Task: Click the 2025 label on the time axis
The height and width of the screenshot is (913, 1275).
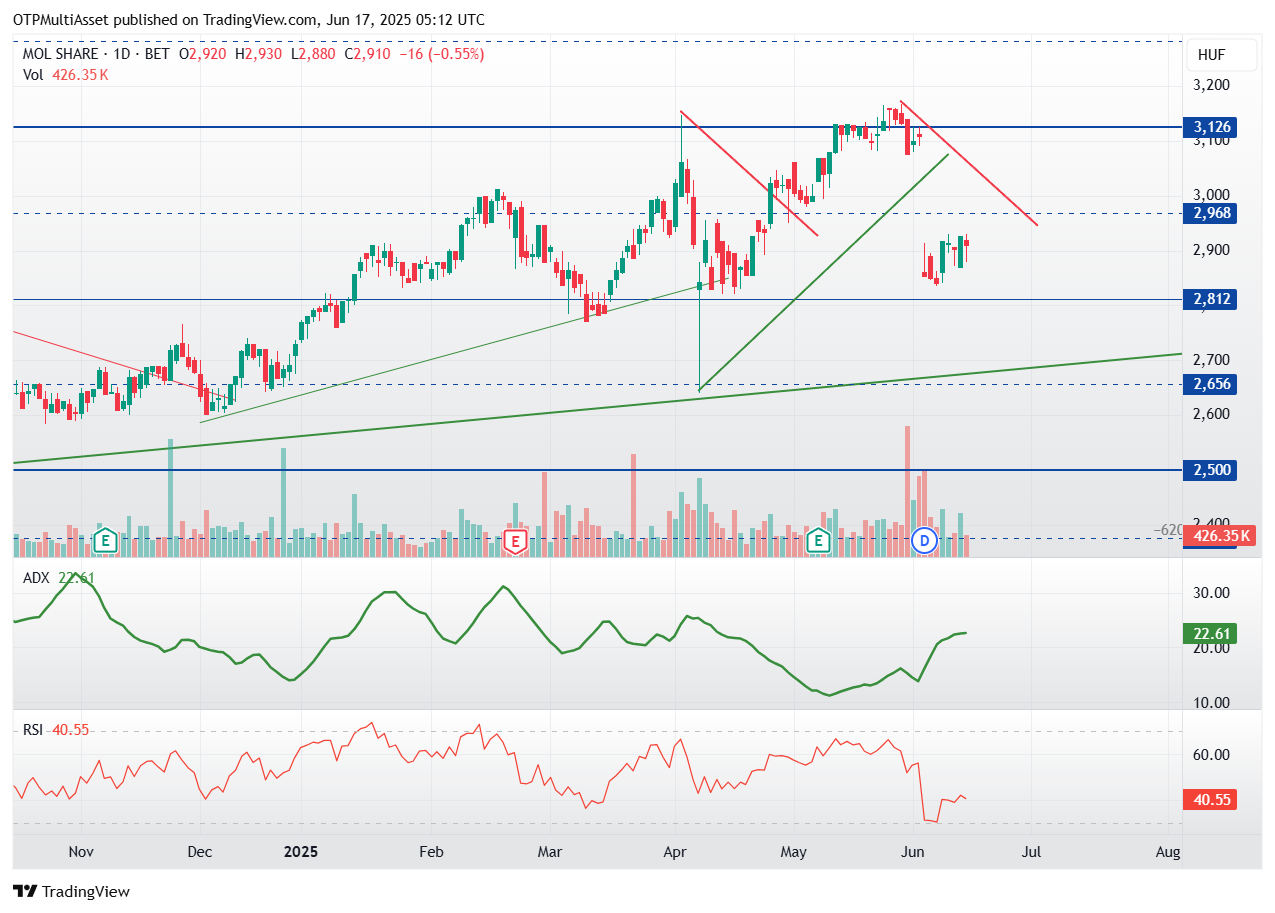Action: pyautogui.click(x=301, y=852)
